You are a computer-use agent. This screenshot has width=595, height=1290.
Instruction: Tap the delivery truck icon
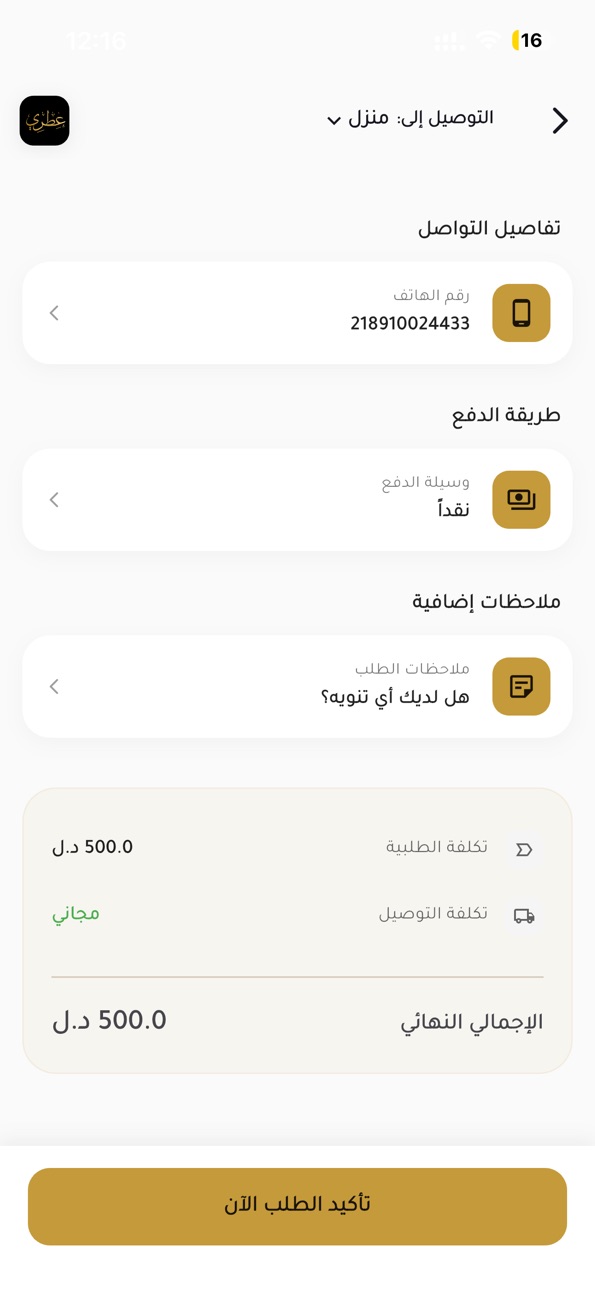[524, 915]
